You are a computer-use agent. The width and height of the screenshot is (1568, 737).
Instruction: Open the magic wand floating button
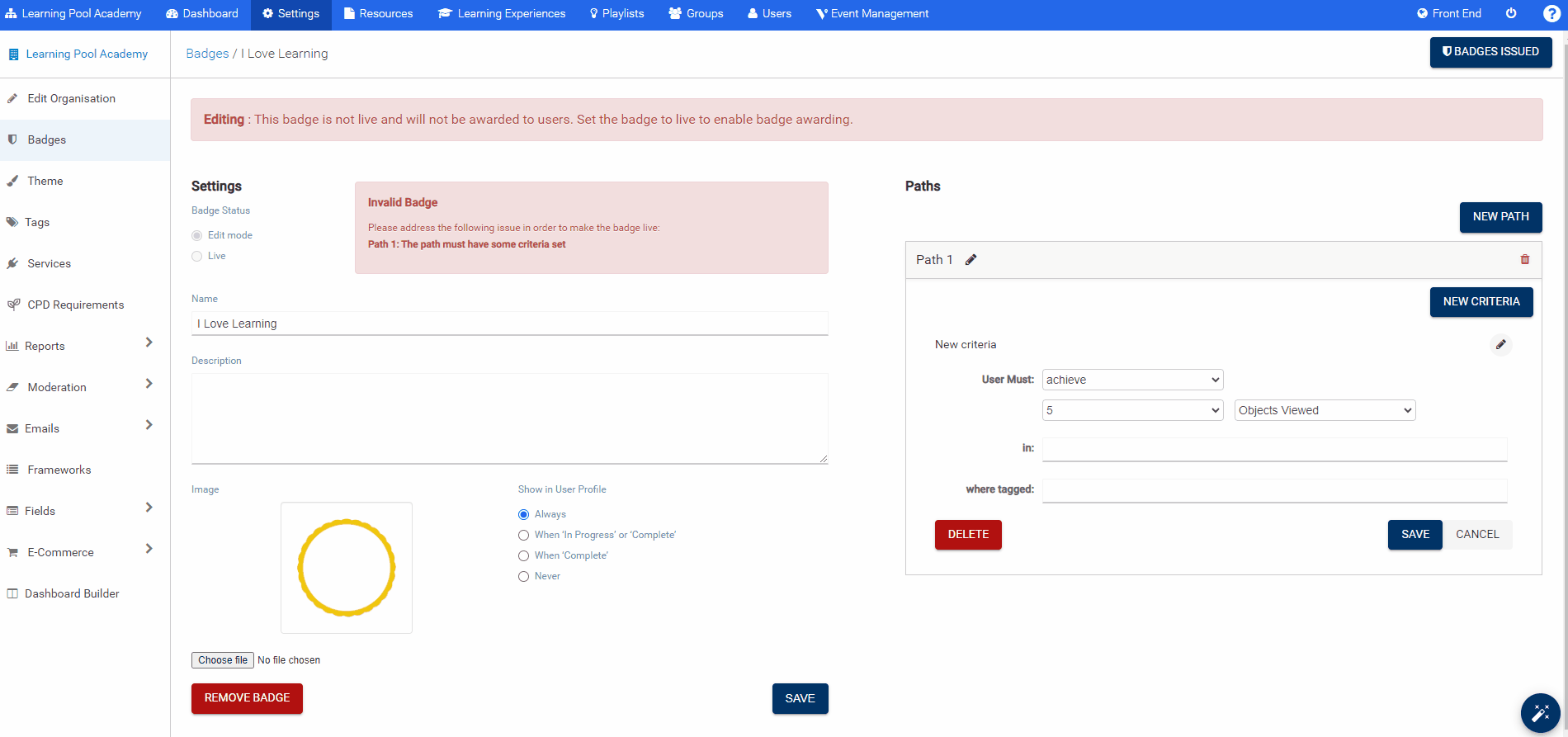pyautogui.click(x=1539, y=713)
